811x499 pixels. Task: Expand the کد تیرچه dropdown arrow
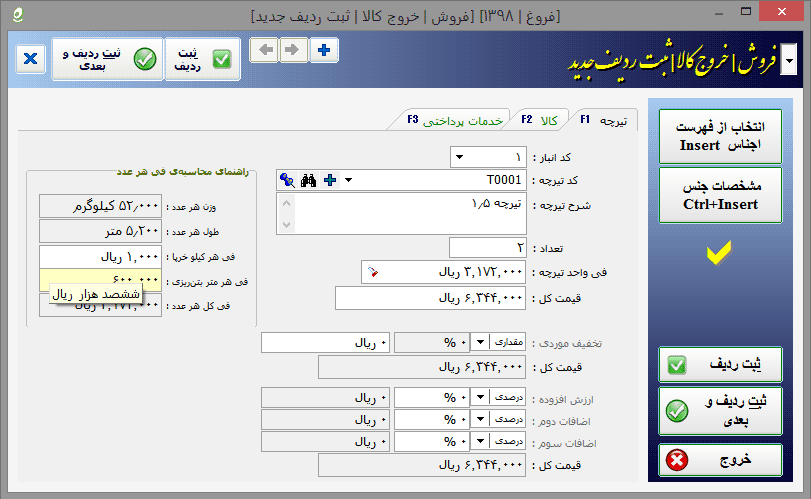[x=348, y=180]
